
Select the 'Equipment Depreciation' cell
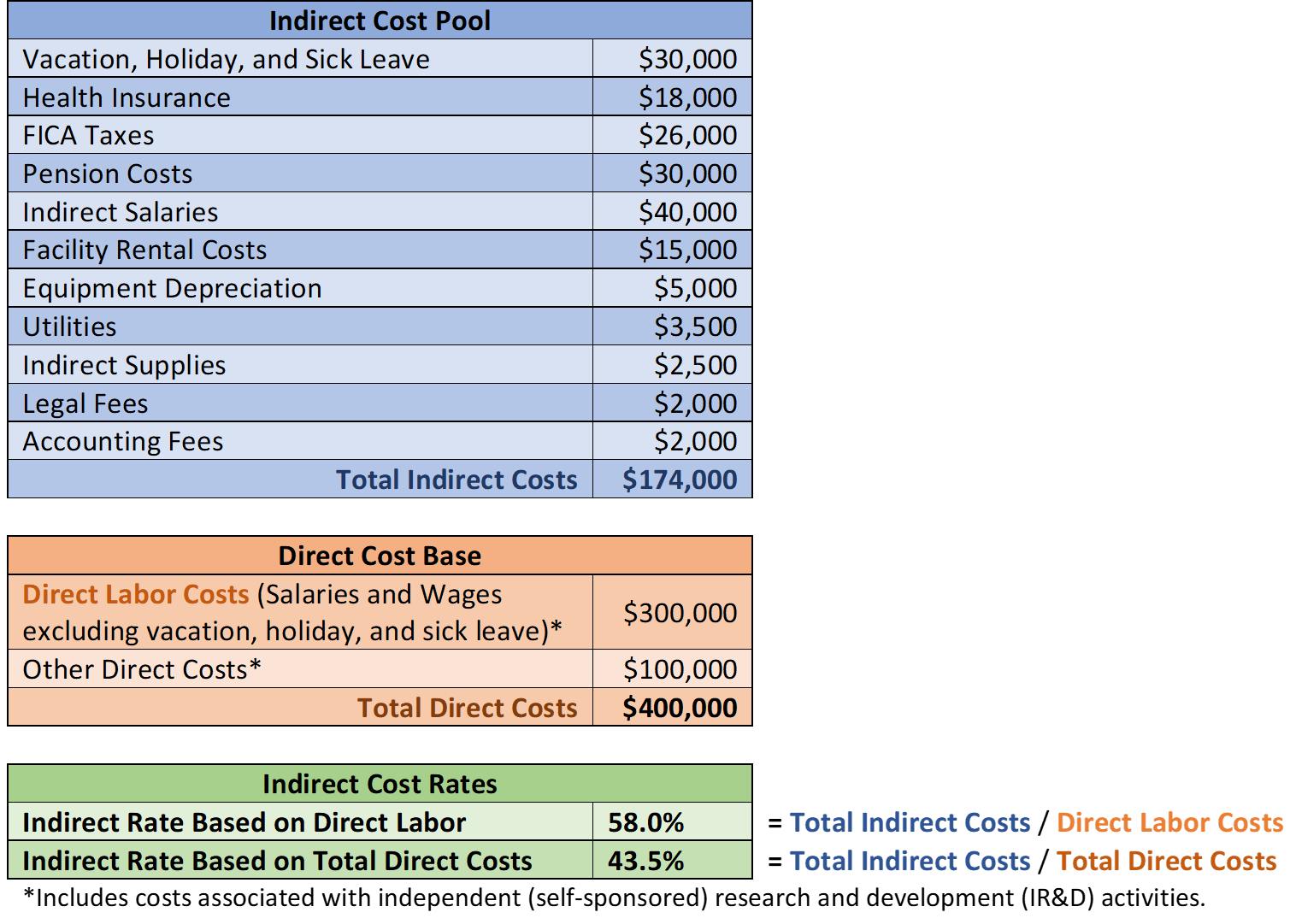coord(300,287)
